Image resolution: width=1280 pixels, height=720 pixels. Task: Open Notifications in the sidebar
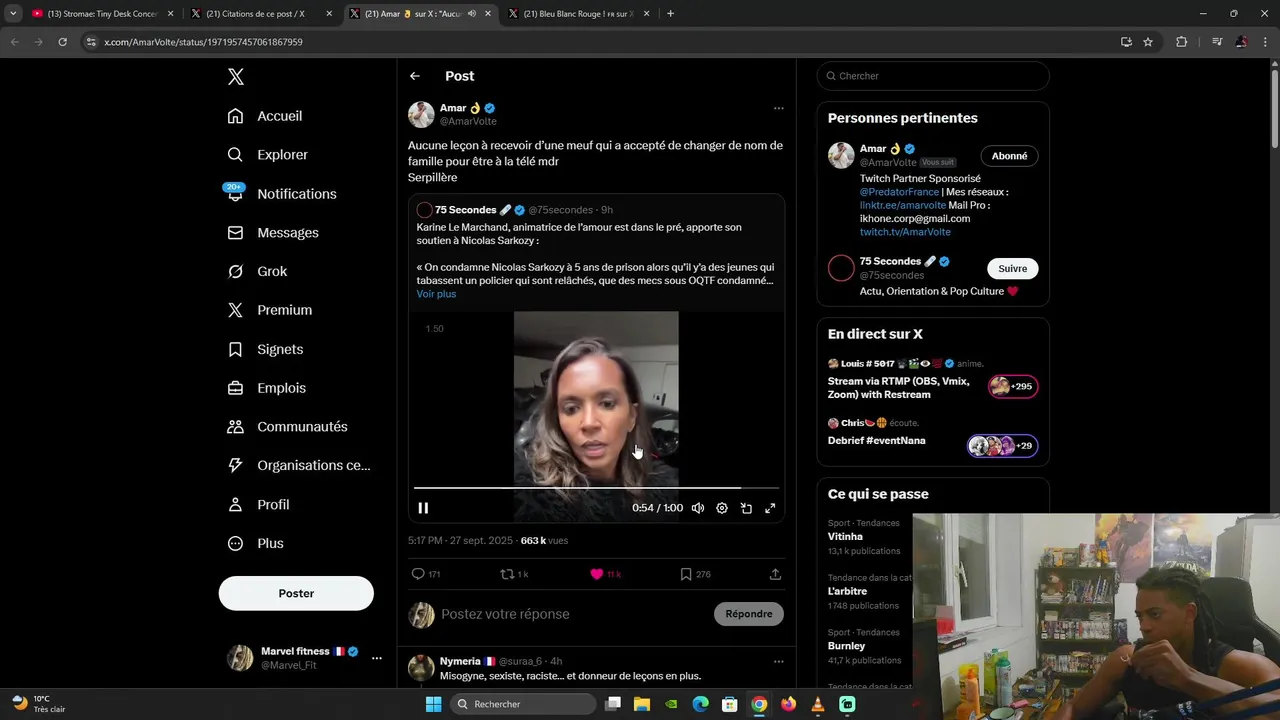coord(282,194)
